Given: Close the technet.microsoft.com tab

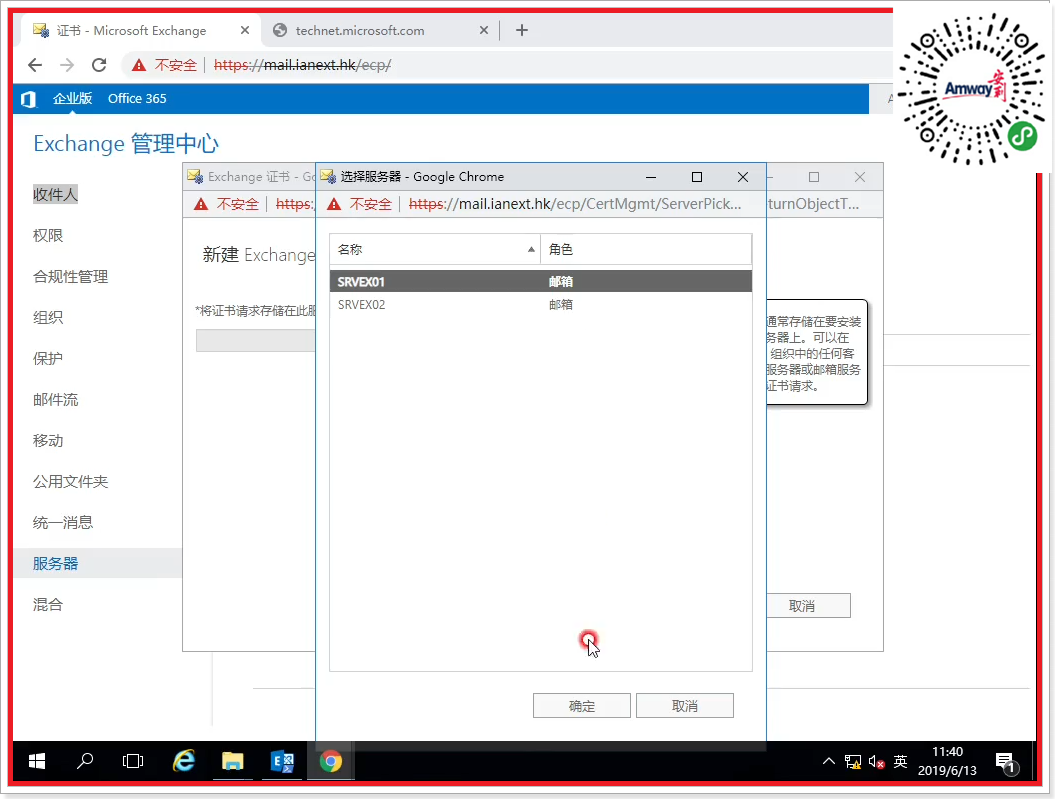Looking at the screenshot, I should coord(483,30).
